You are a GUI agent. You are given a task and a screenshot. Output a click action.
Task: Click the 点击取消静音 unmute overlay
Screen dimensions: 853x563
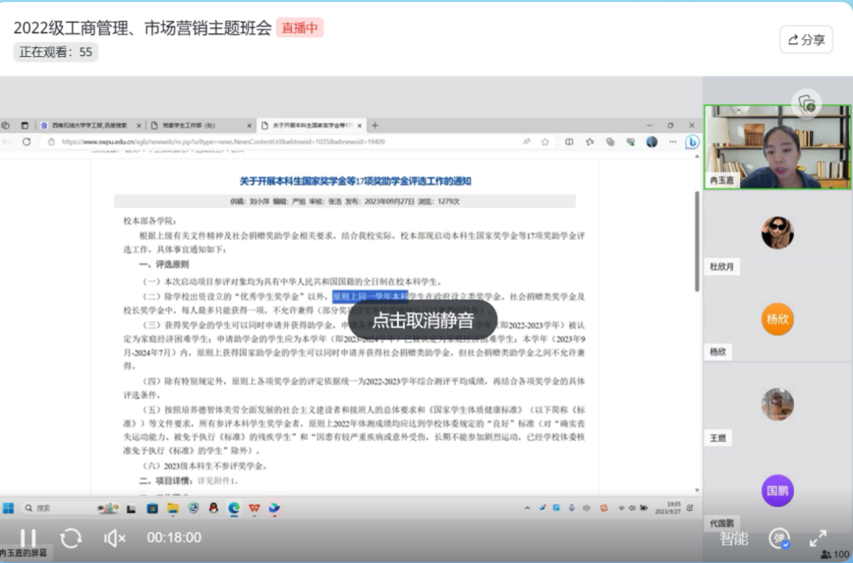(422, 321)
